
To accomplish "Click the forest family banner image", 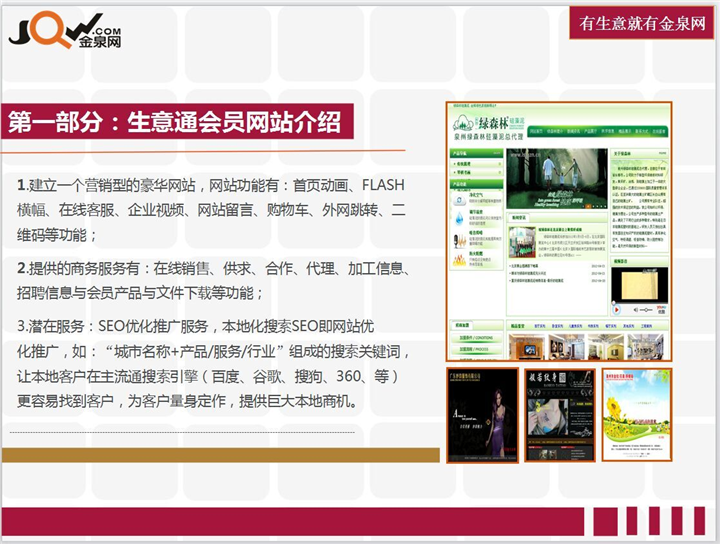I will click(x=555, y=178).
